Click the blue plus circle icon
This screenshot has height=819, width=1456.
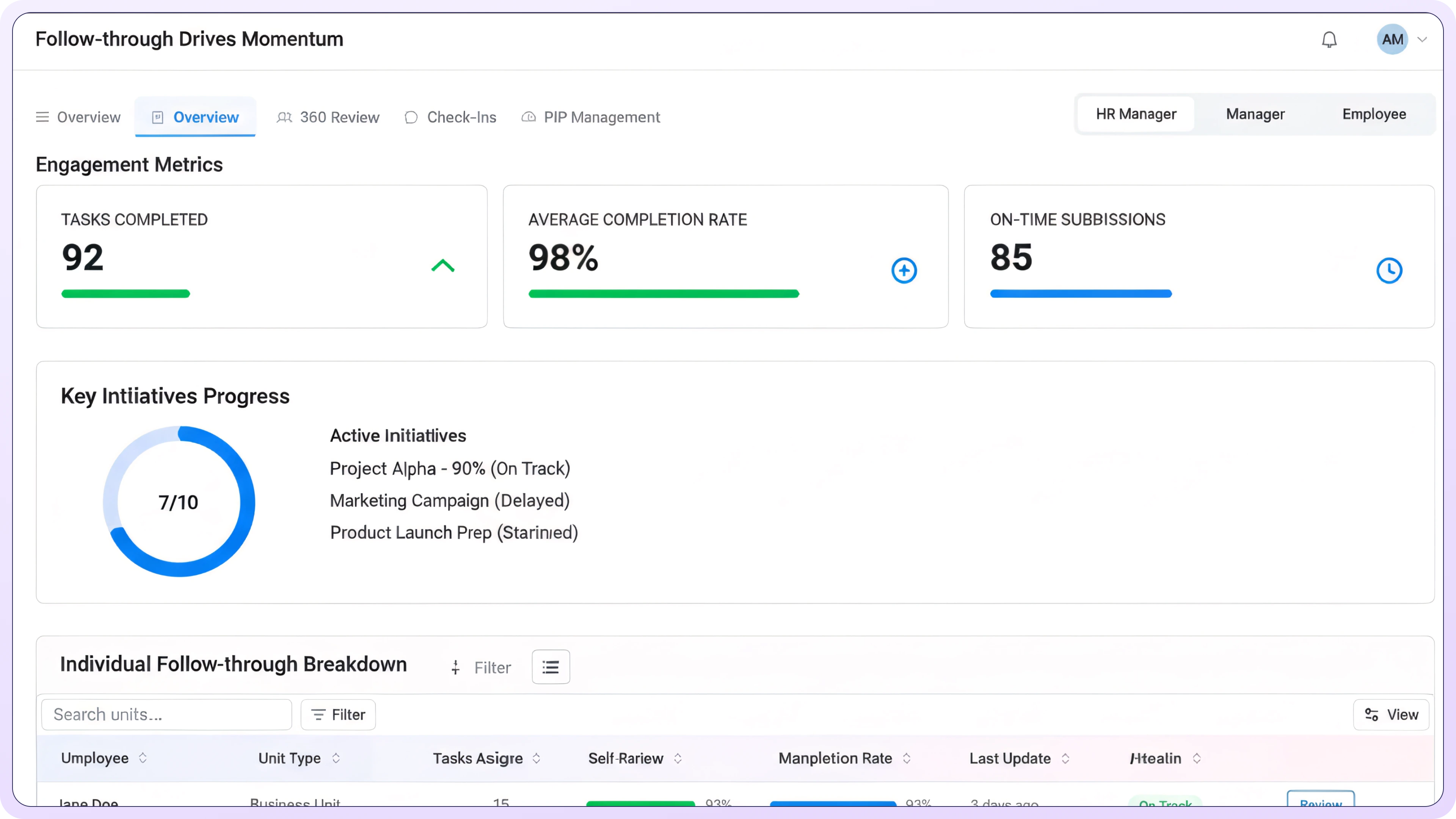pos(904,271)
